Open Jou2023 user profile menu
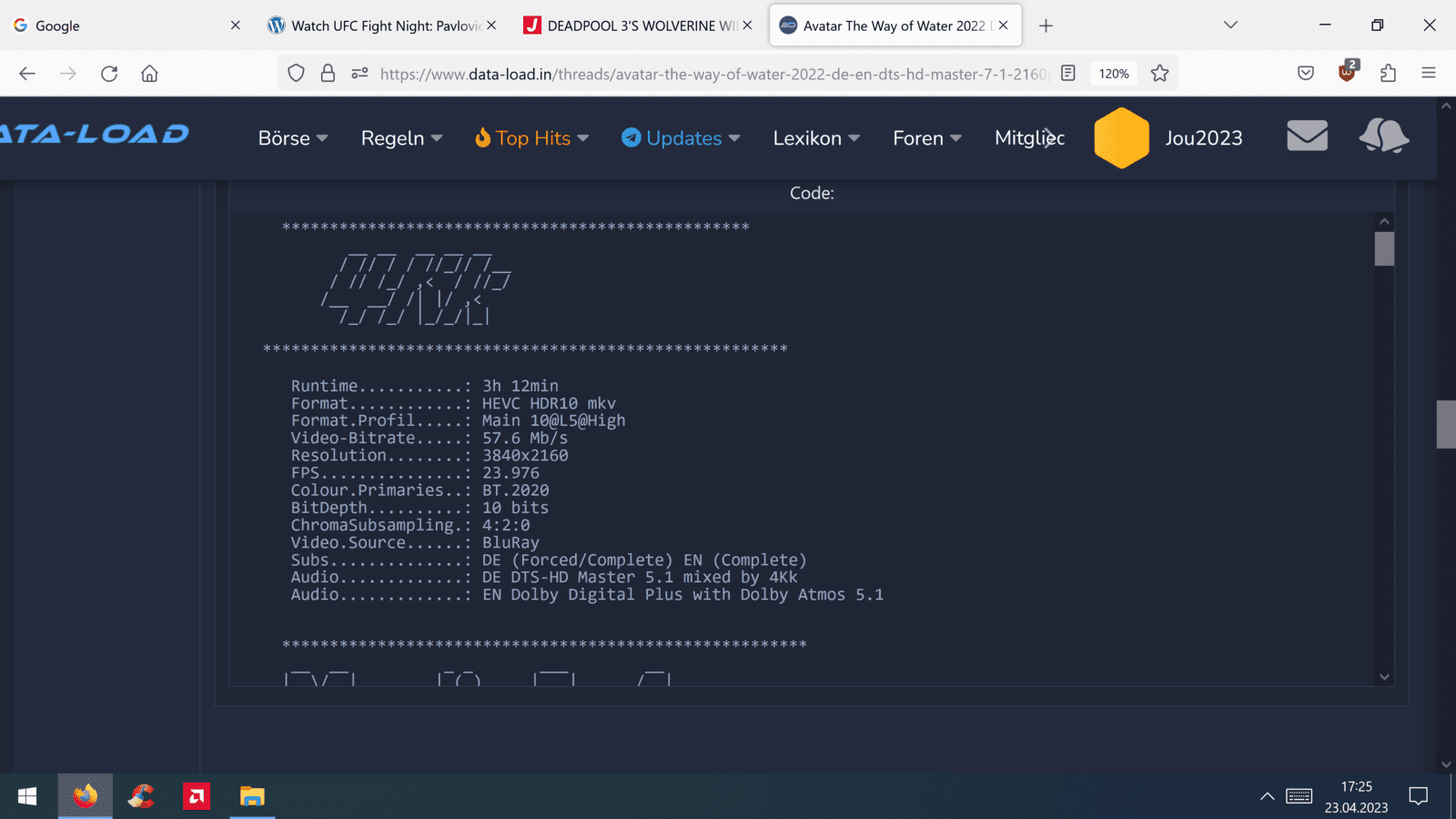 click(x=1203, y=138)
